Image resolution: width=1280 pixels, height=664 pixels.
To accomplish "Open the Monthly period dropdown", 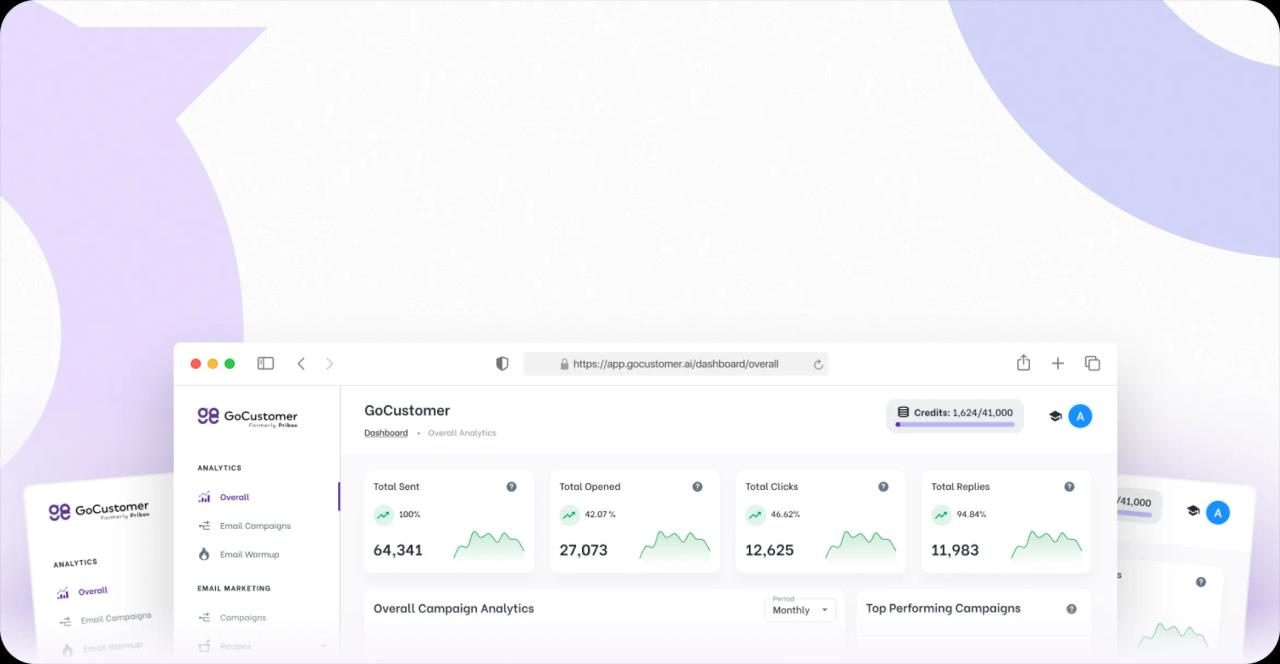I will pyautogui.click(x=800, y=609).
